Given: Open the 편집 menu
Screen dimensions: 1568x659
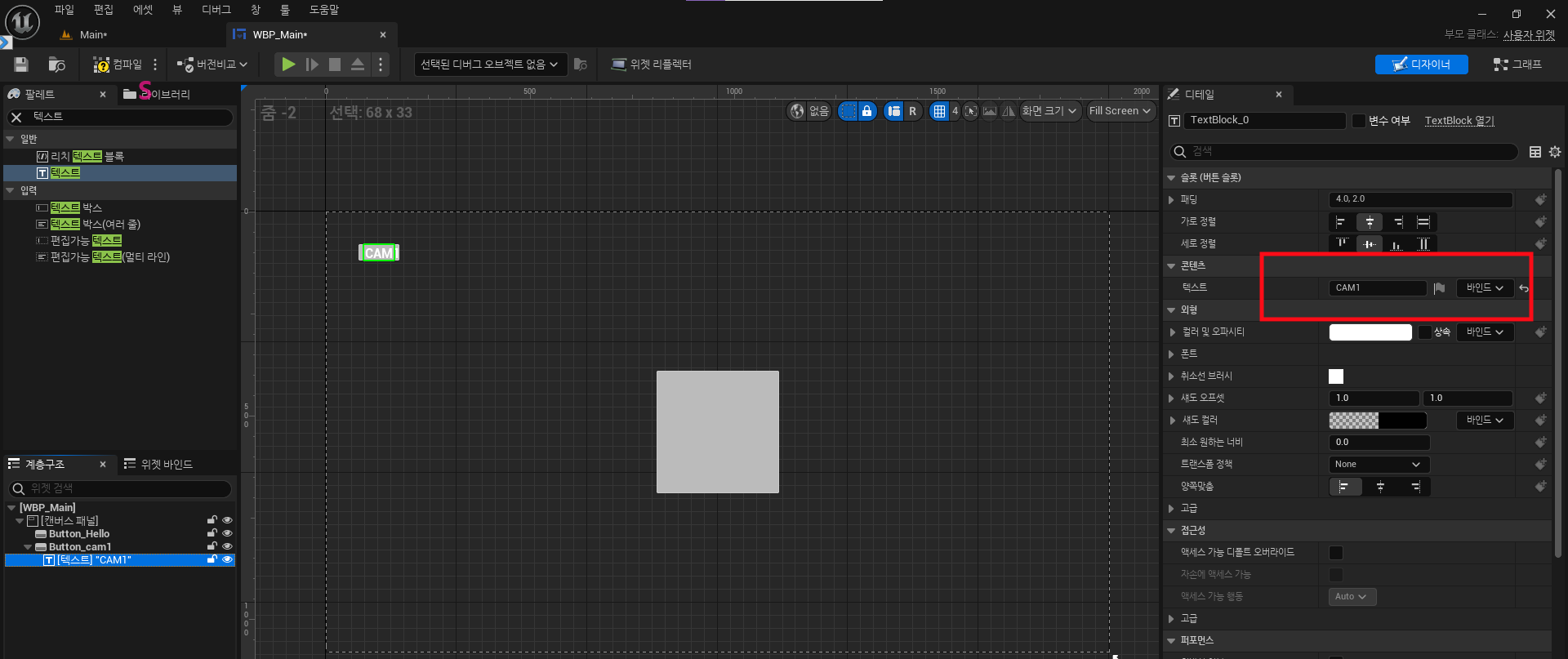Looking at the screenshot, I should [x=104, y=10].
